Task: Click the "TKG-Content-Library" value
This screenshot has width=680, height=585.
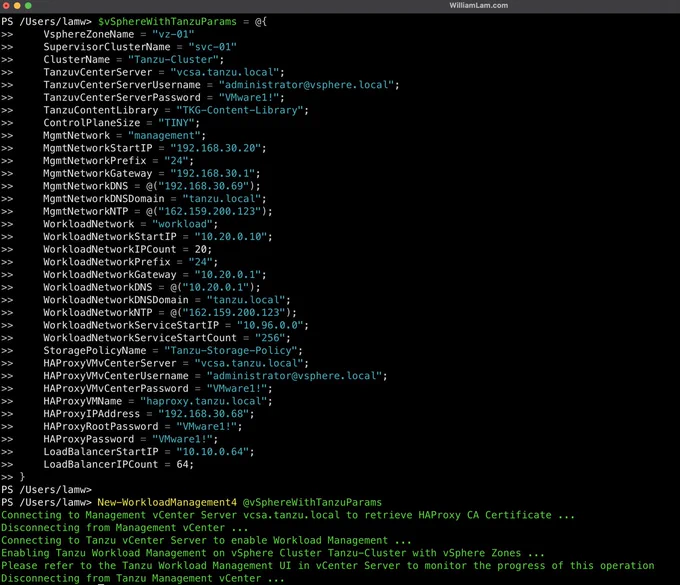Action: (240, 110)
